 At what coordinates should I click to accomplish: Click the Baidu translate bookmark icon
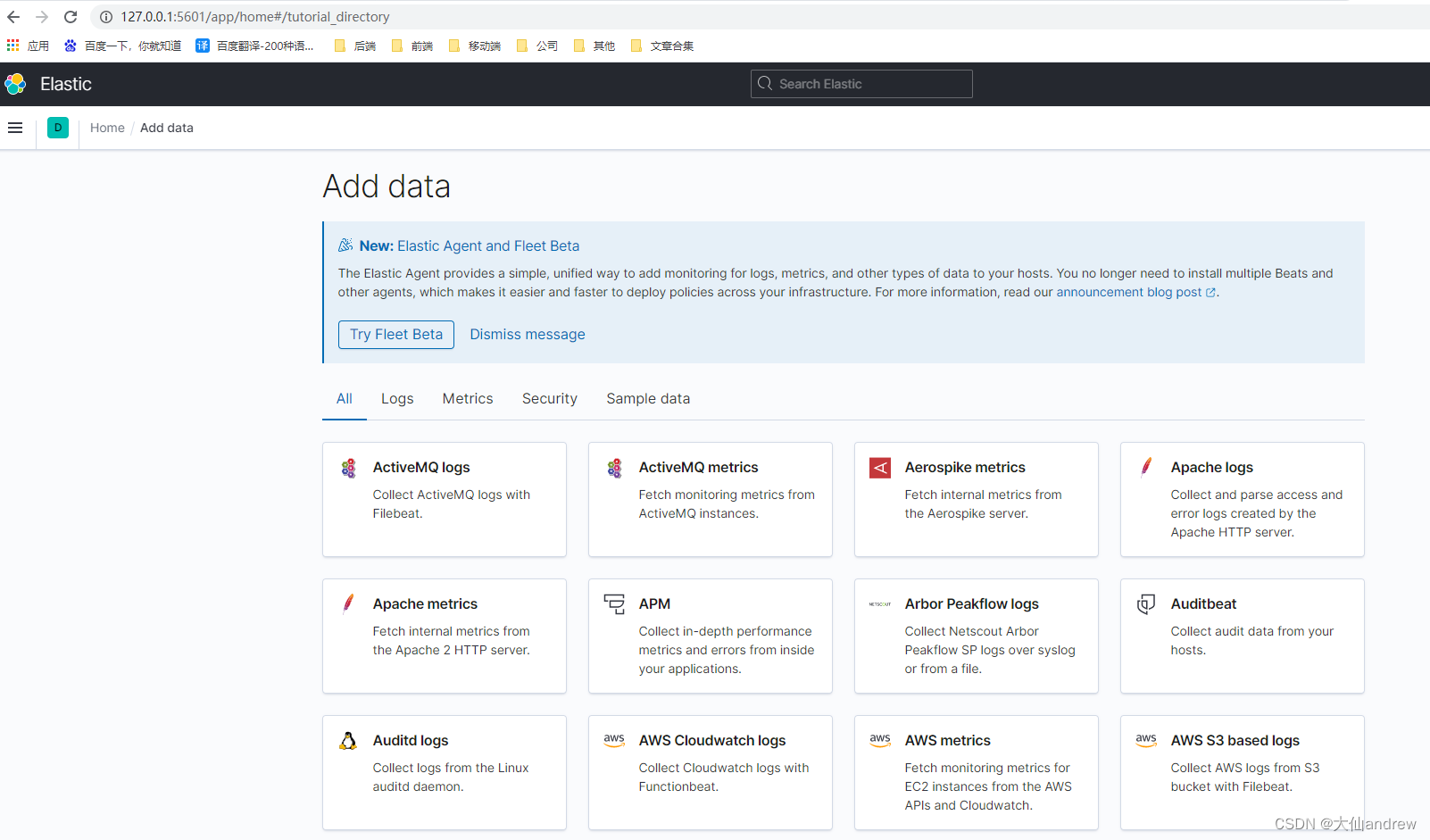pyautogui.click(x=203, y=46)
